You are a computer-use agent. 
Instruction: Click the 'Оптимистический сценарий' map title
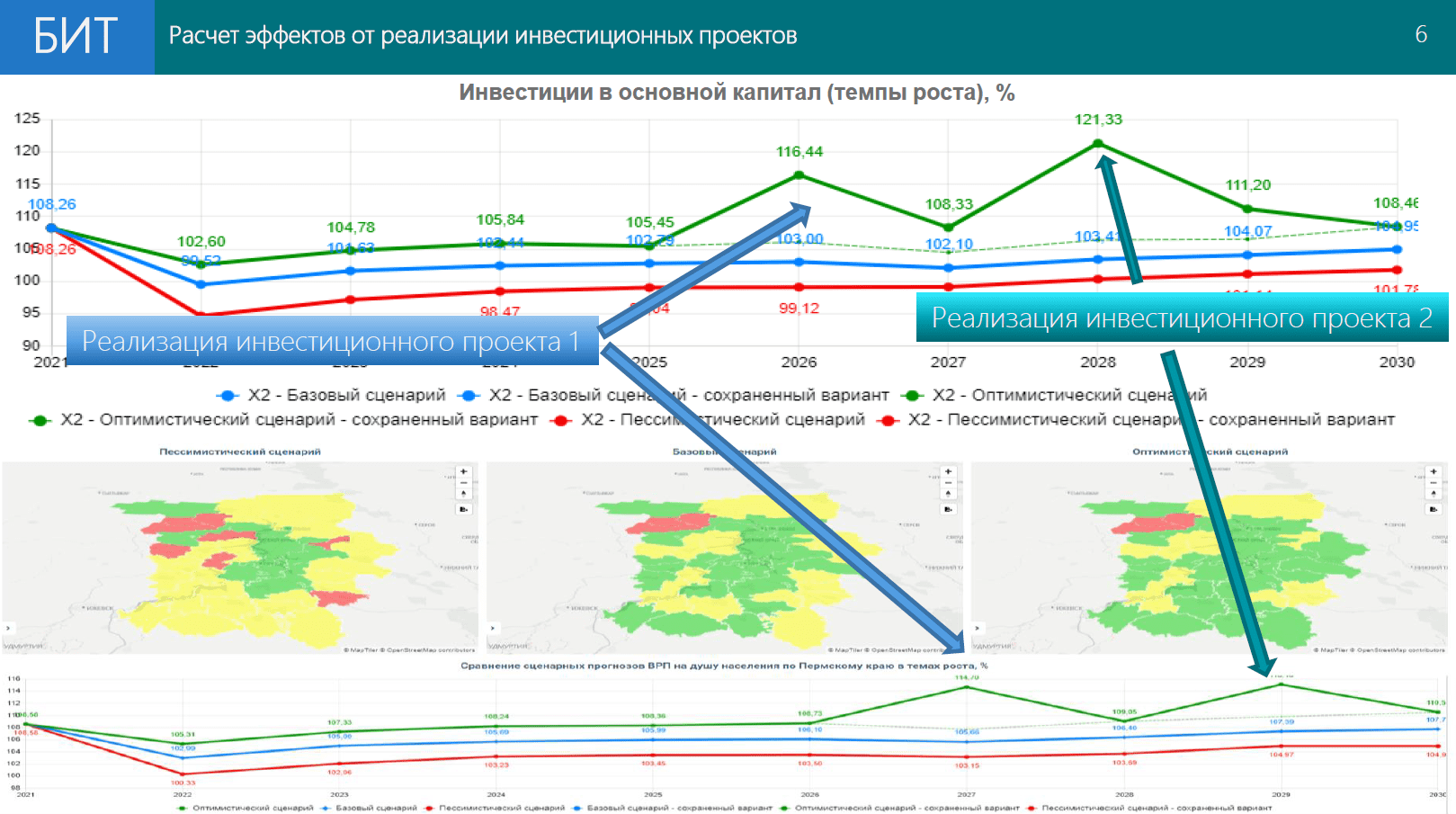[x=1210, y=452]
